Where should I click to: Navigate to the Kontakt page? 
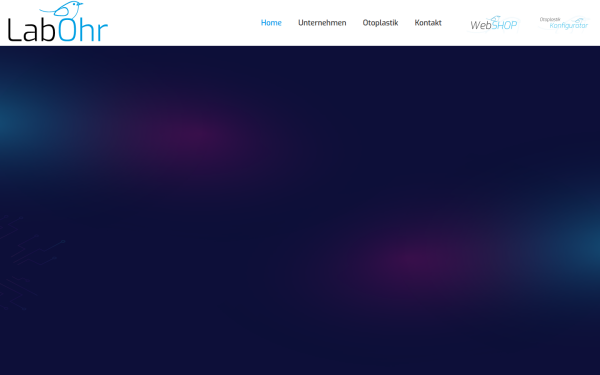[428, 23]
